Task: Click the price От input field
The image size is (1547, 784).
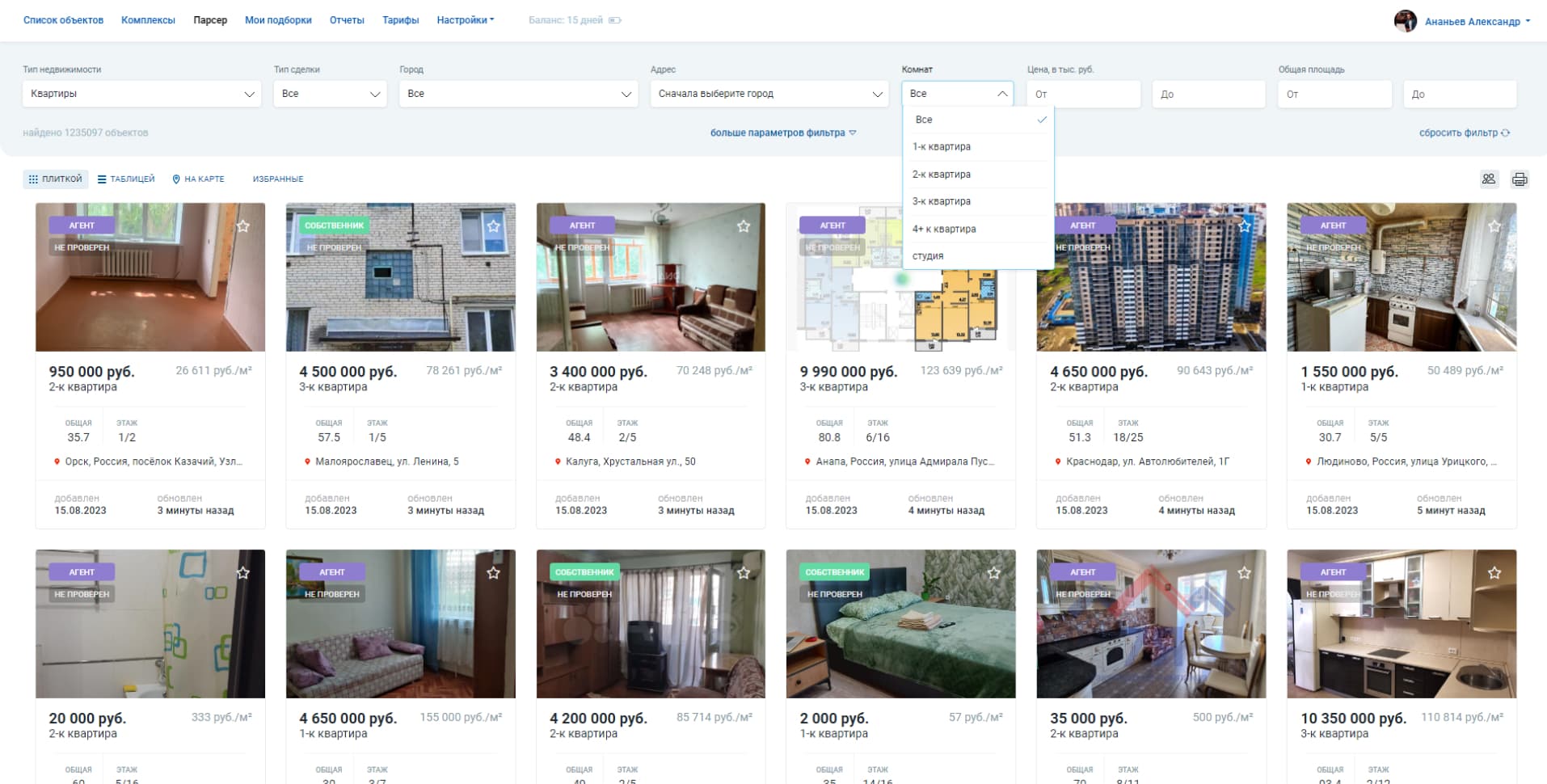Action: (x=1083, y=95)
